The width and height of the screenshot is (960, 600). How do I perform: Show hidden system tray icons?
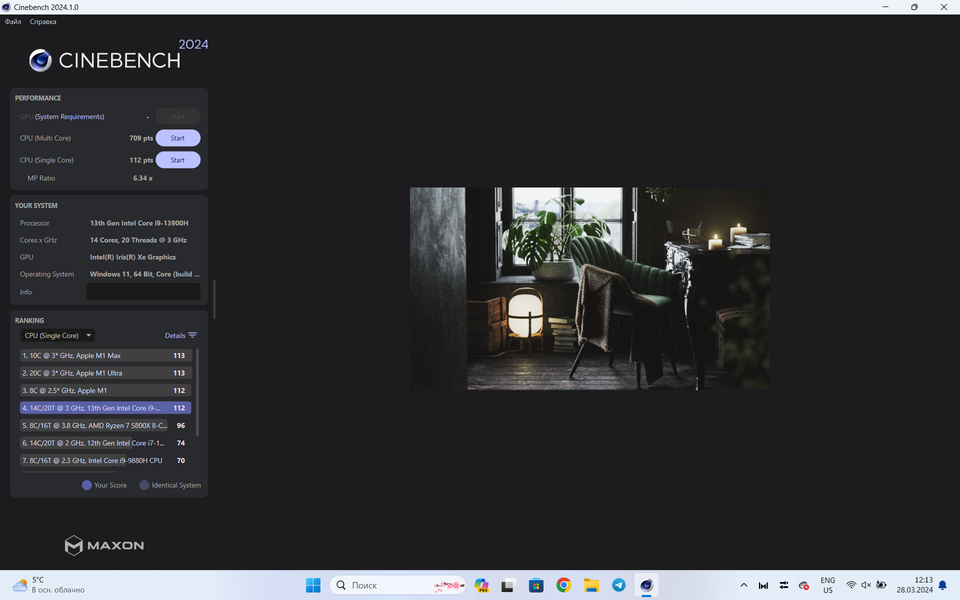tap(743, 585)
